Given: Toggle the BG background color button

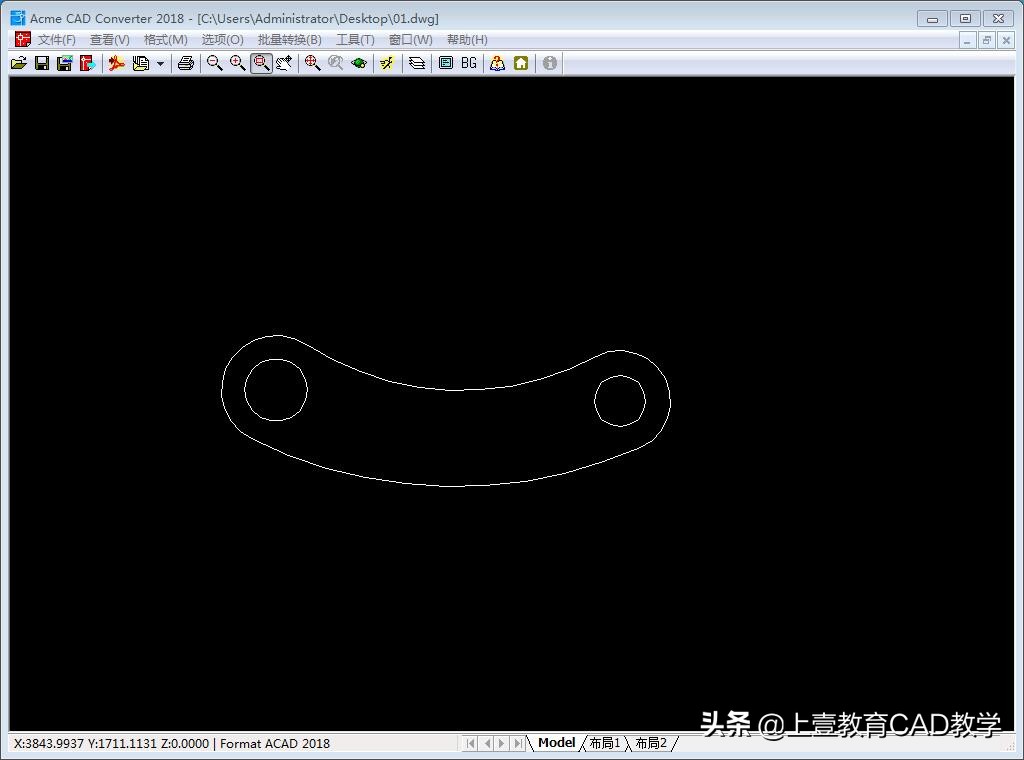Looking at the screenshot, I should coord(469,63).
